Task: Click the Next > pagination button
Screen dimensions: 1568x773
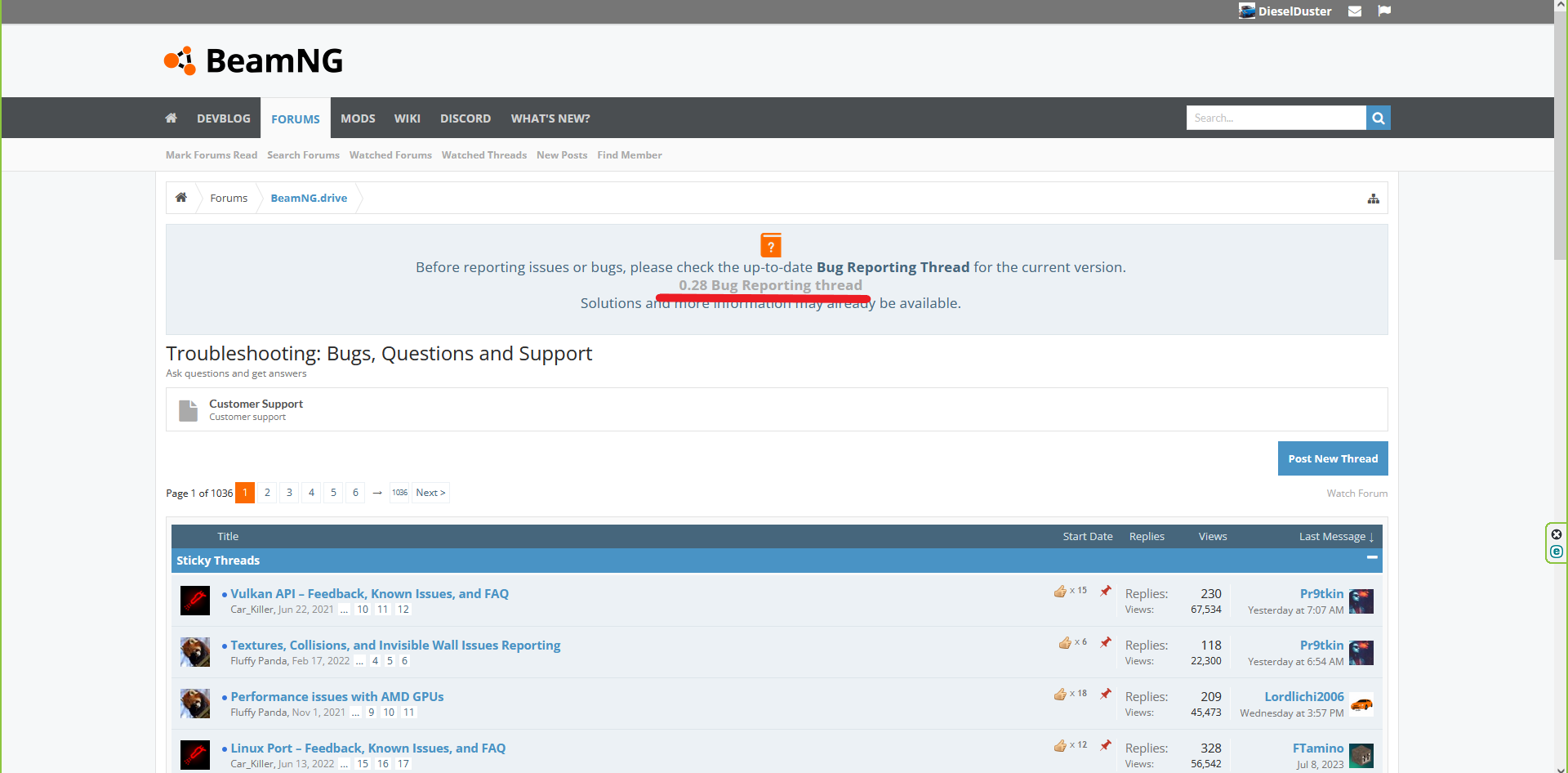Action: [x=430, y=493]
